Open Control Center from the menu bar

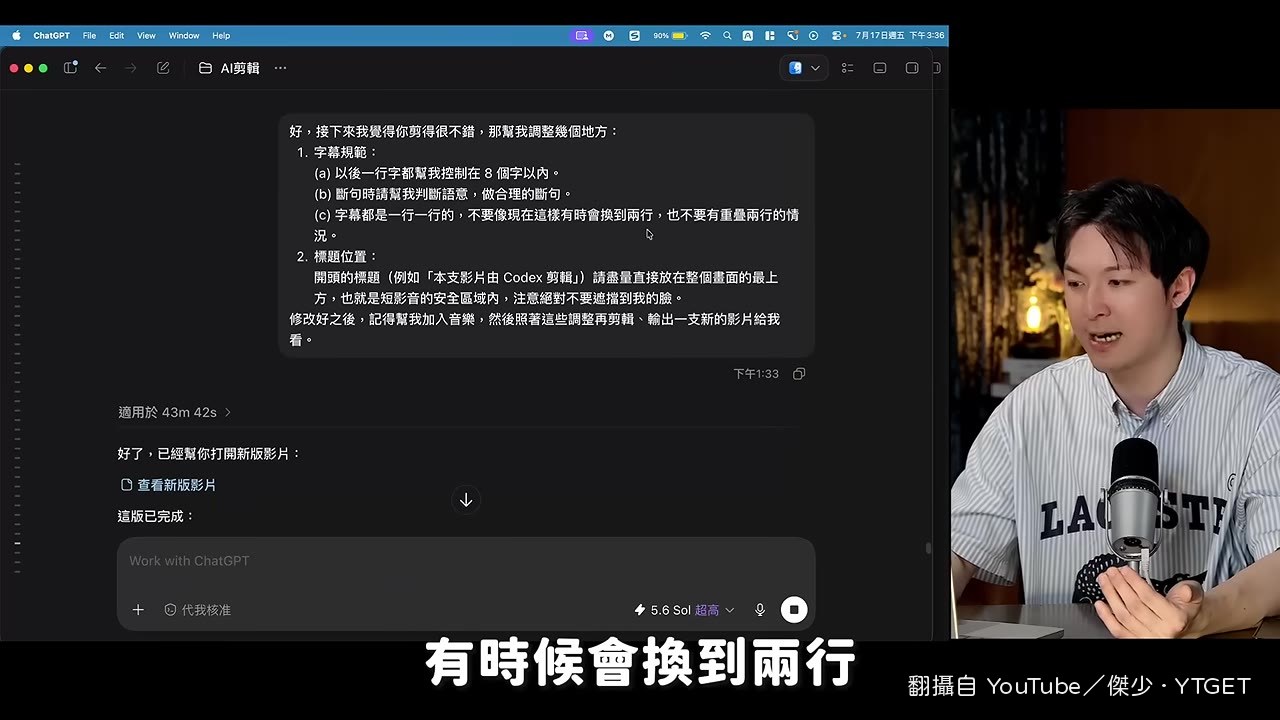[x=837, y=35]
